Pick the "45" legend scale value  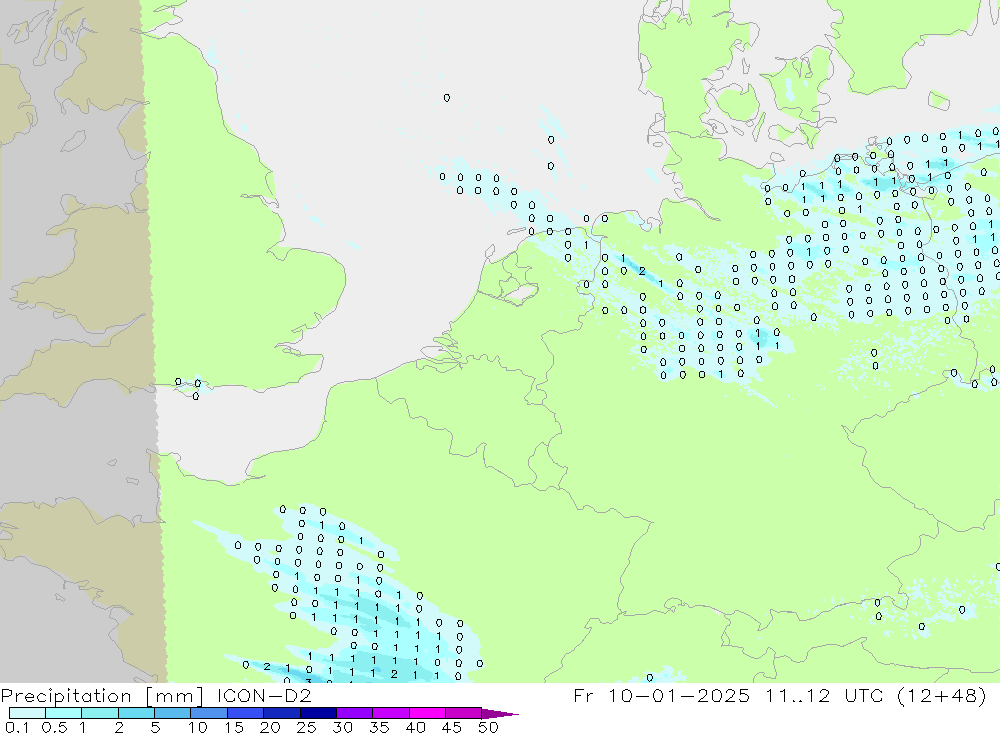coord(452,727)
